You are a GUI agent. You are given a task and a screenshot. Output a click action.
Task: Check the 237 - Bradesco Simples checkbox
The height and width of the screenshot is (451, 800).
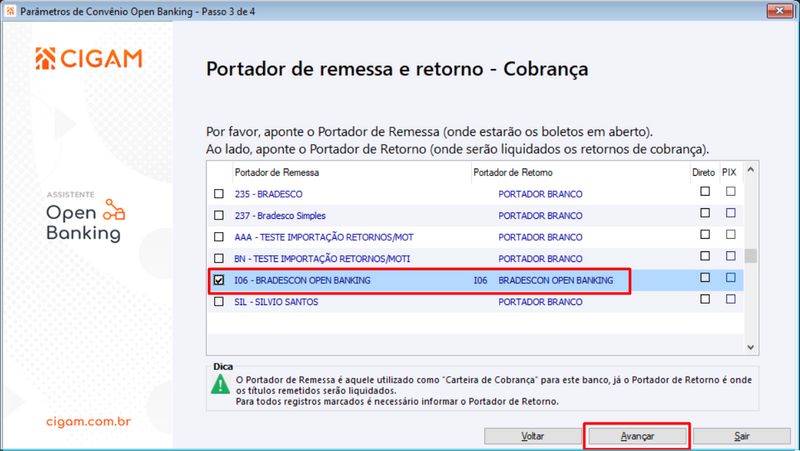point(219,215)
